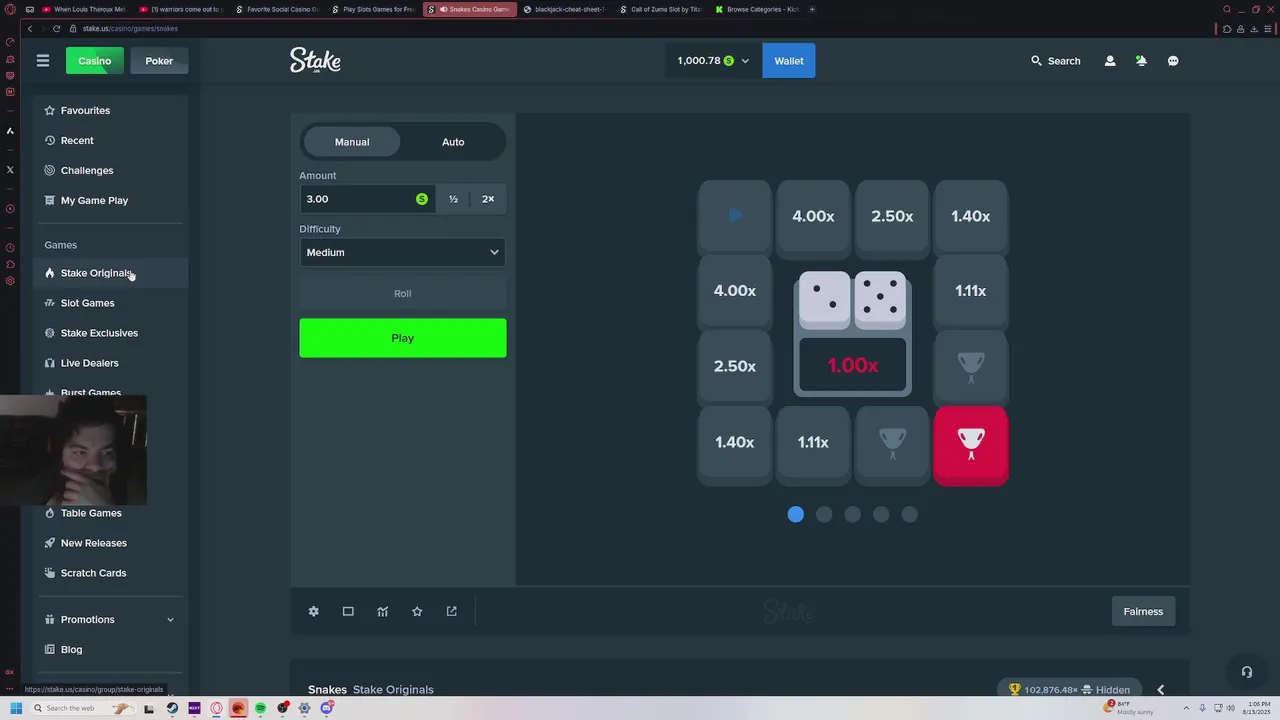Open the Difficulty dropdown set to Medium

[x=402, y=252]
